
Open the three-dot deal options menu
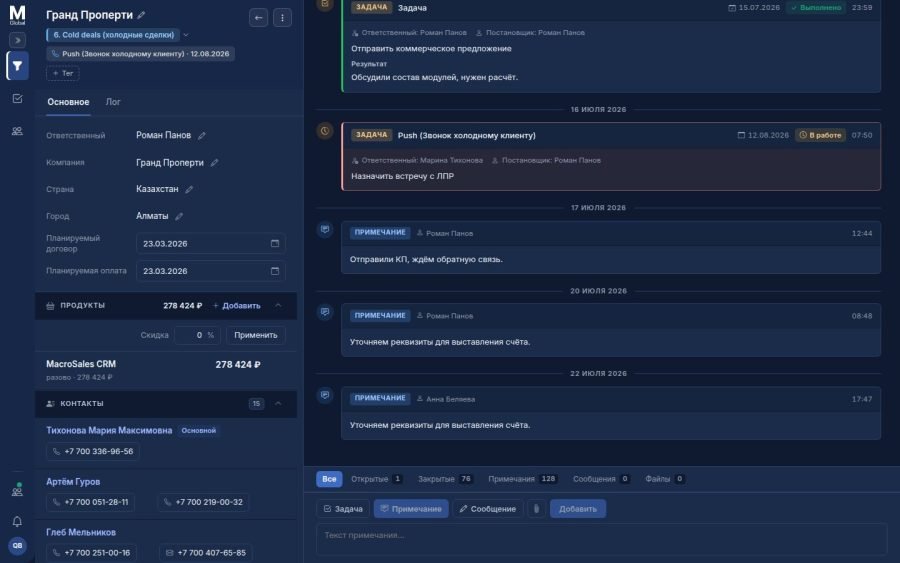(x=282, y=18)
